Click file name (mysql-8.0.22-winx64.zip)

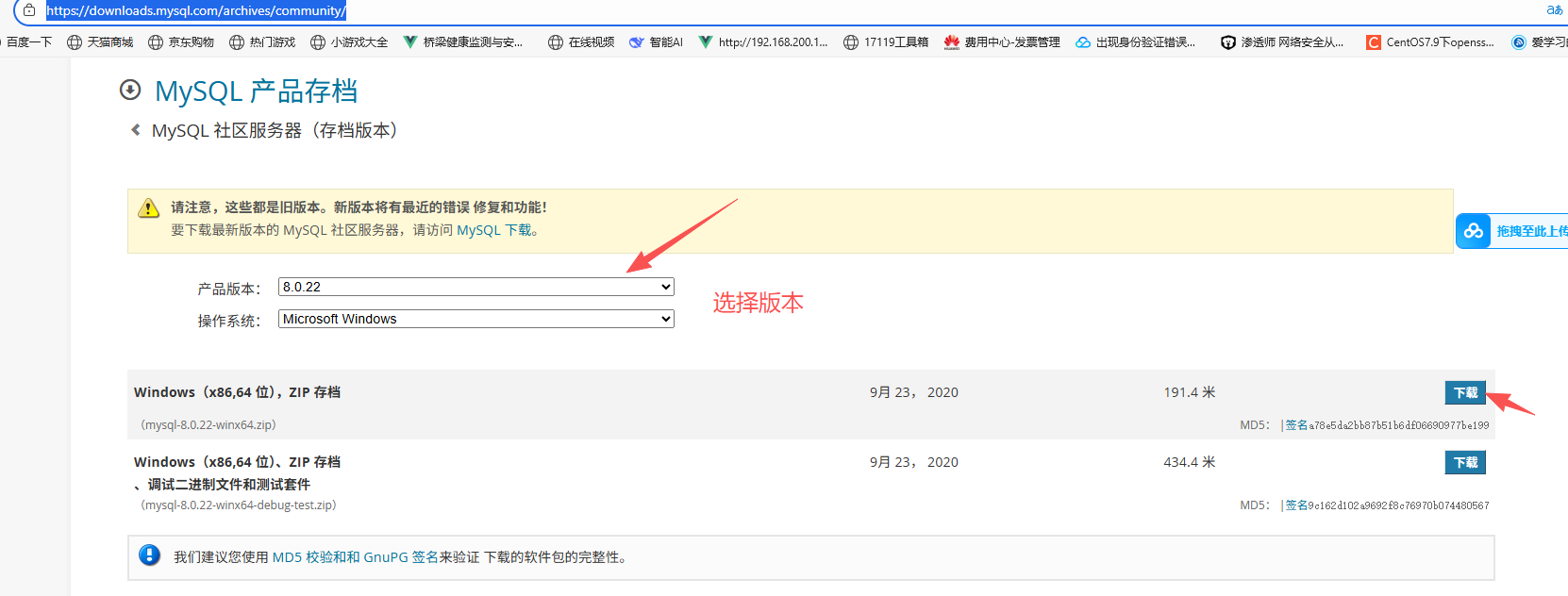coord(209,425)
